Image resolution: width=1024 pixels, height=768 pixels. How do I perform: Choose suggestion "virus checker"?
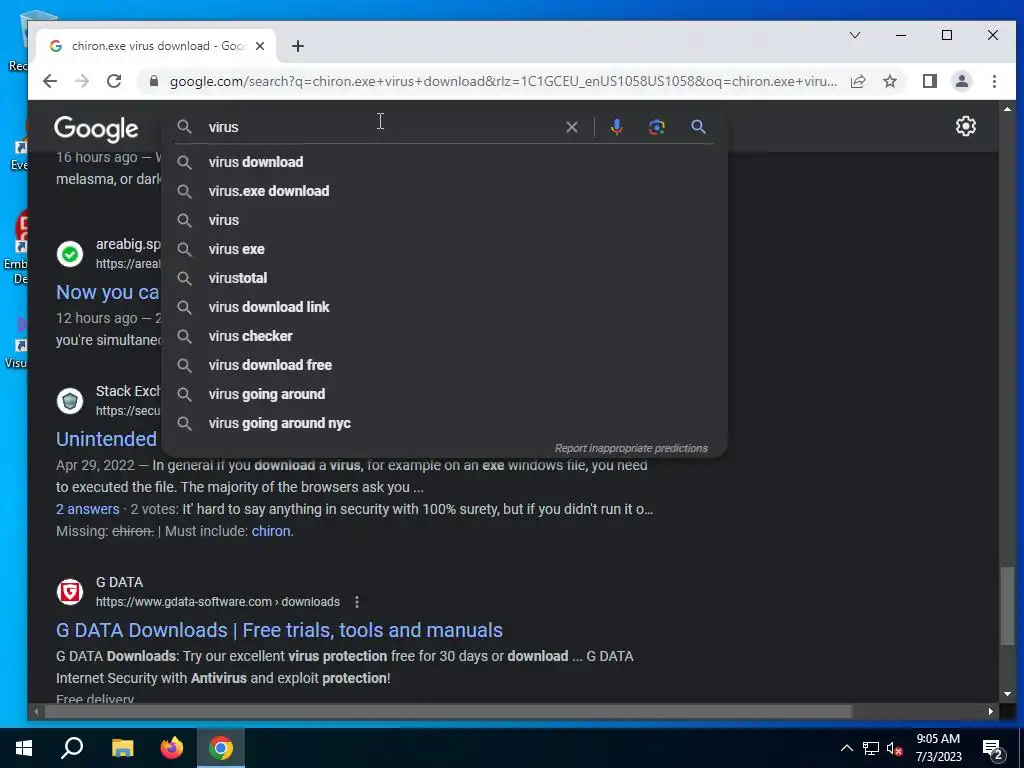point(444,336)
